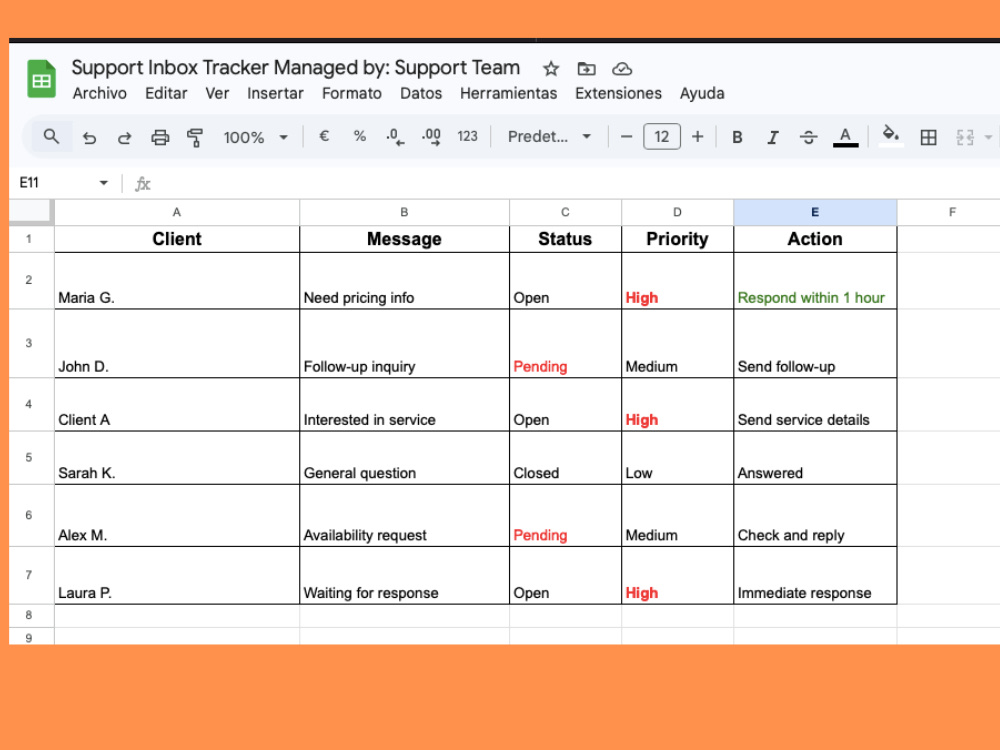Open the Archivo menu
Viewport: 1000px width, 750px height.
99,93
